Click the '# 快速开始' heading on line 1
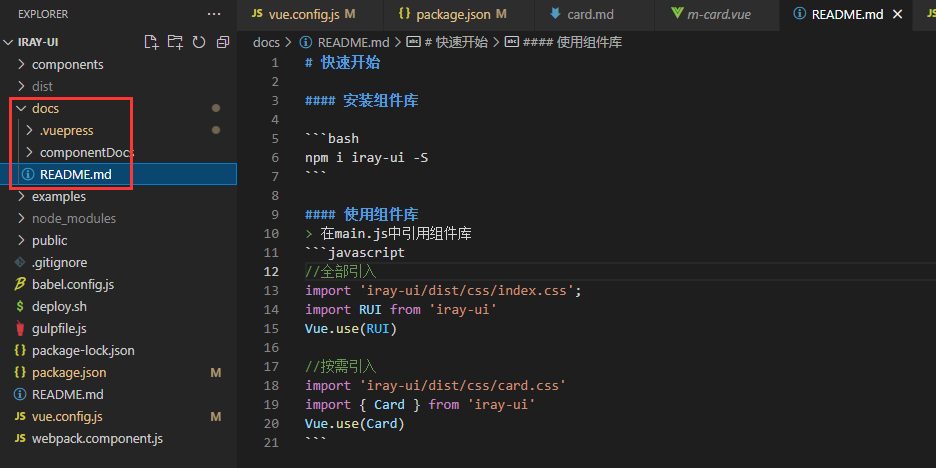The image size is (936, 468). 343,63
